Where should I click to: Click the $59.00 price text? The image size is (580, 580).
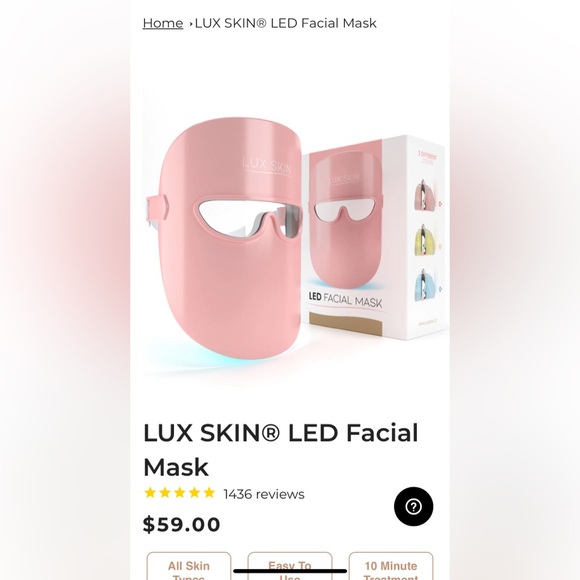tap(182, 525)
